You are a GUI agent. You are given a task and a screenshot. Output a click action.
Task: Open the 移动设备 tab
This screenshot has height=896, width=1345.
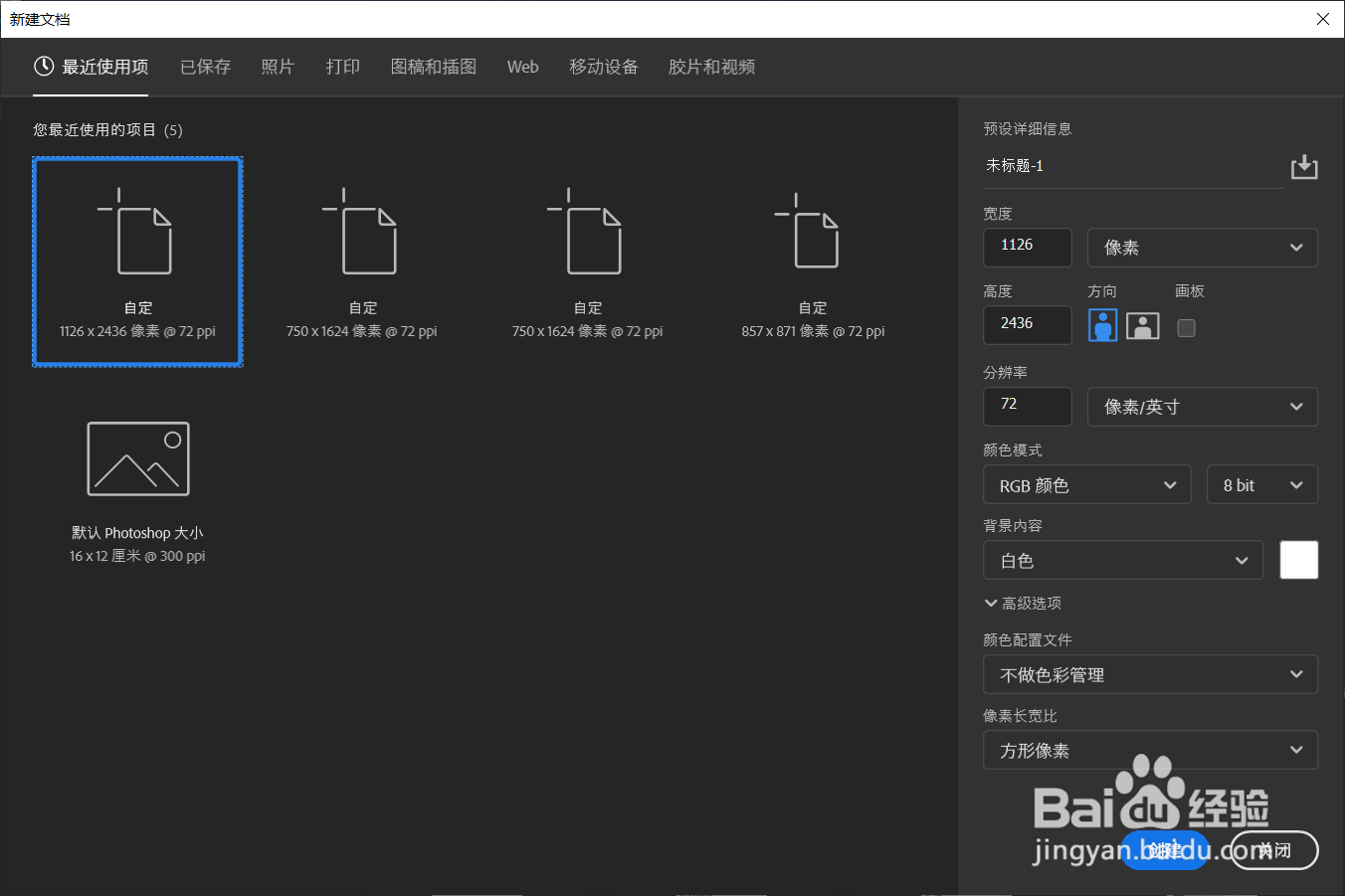604,67
